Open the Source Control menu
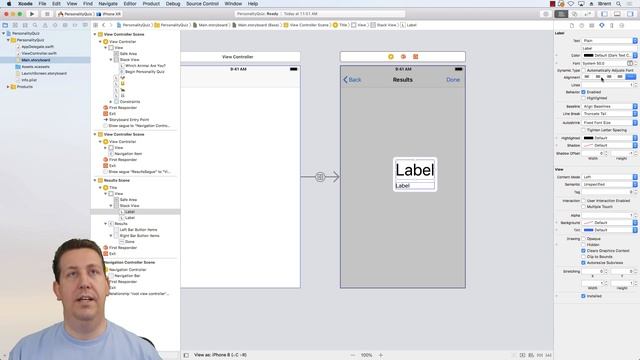Viewport: 640px width, 360px height. pyautogui.click(x=202, y=4)
